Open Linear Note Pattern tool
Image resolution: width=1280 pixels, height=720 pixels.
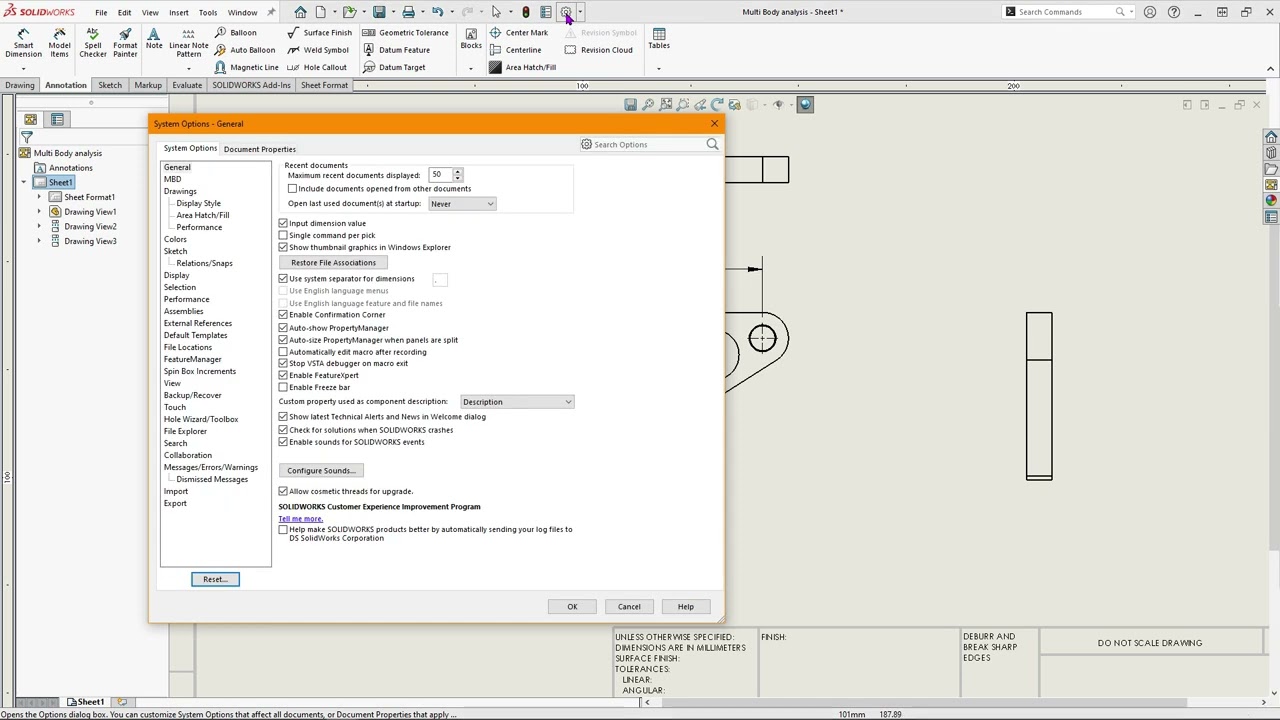tap(189, 43)
